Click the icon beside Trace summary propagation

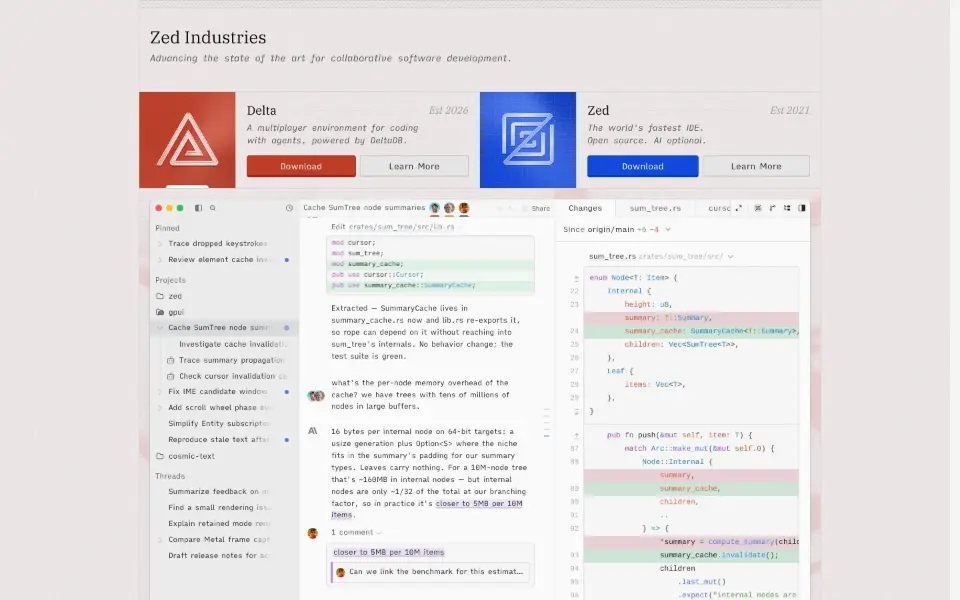[x=171, y=361]
